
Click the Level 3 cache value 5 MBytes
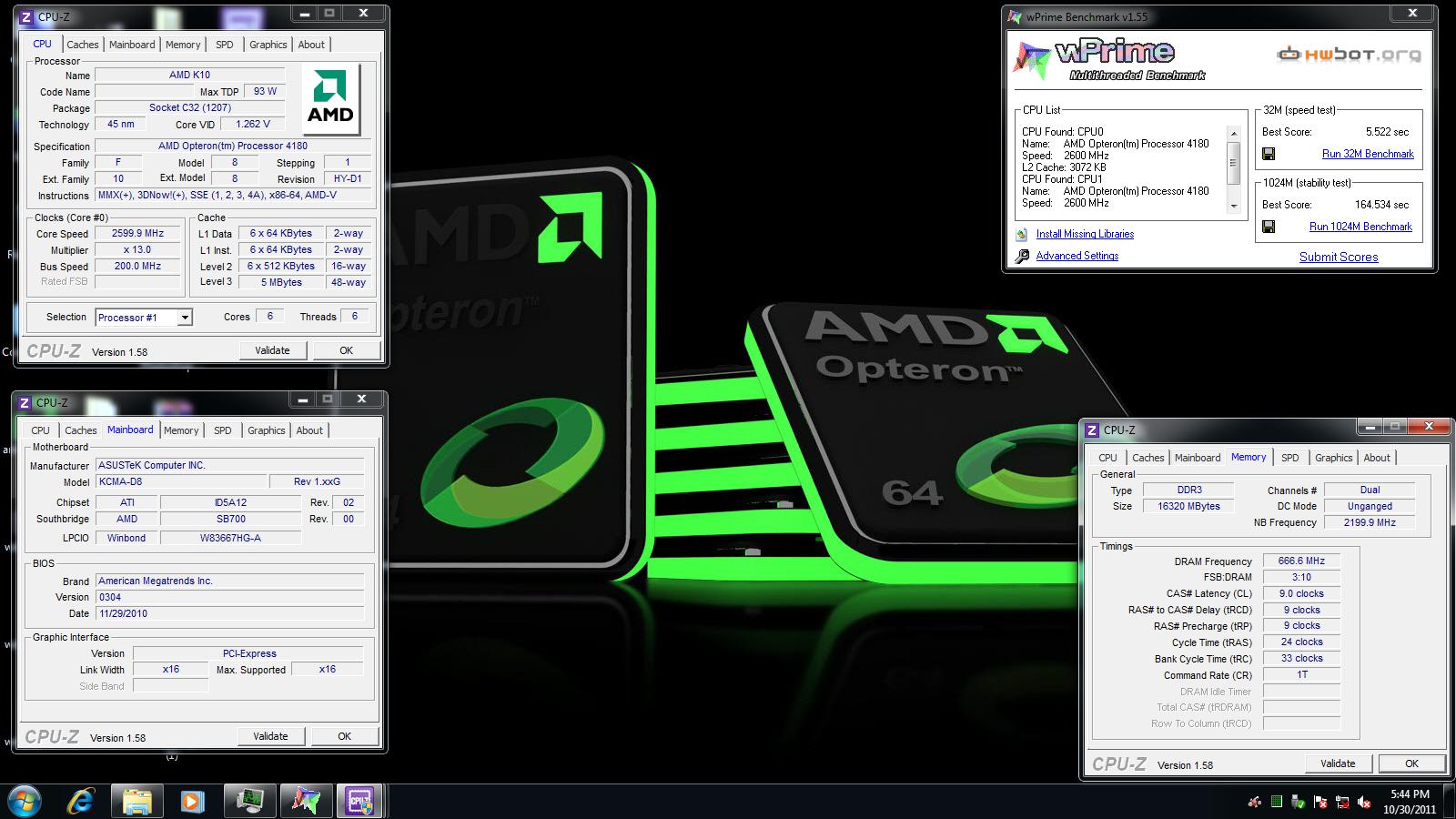281,283
